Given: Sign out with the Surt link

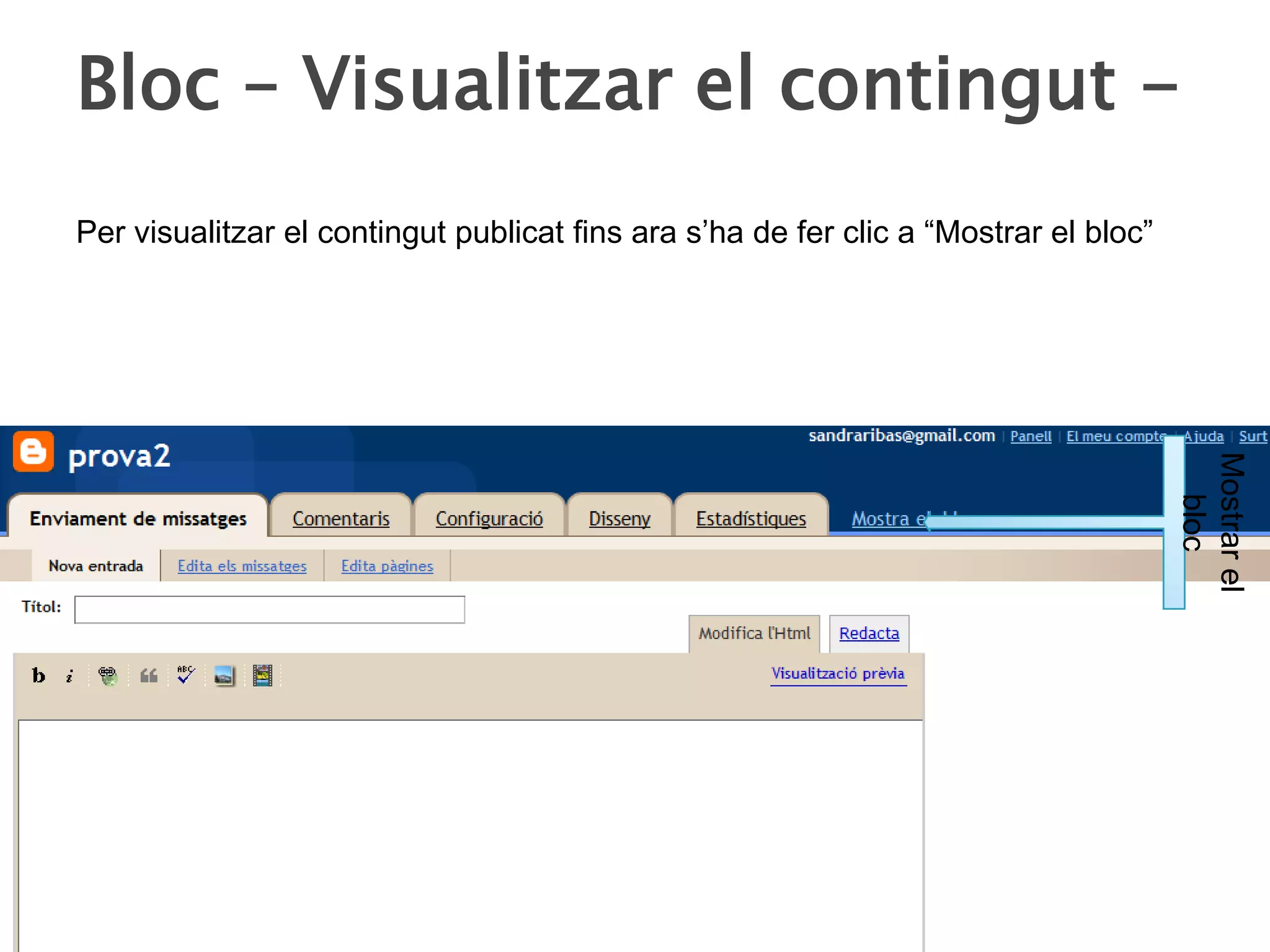Looking at the screenshot, I should [x=1253, y=436].
